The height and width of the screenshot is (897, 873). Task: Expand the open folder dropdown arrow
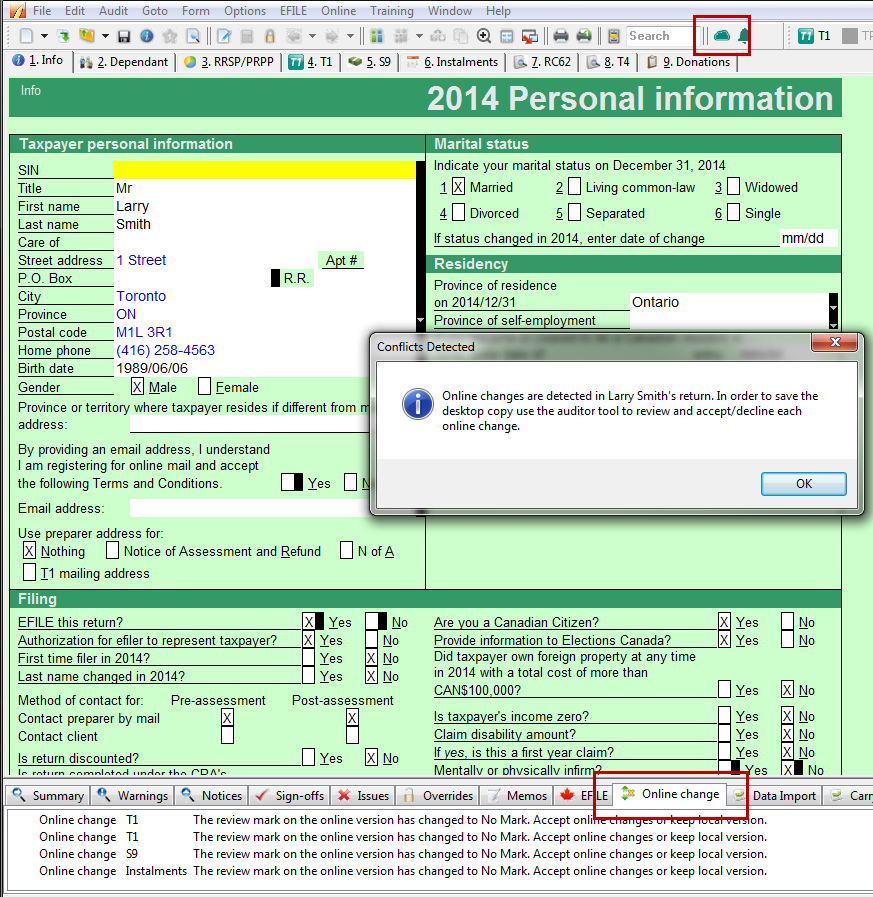click(x=105, y=36)
